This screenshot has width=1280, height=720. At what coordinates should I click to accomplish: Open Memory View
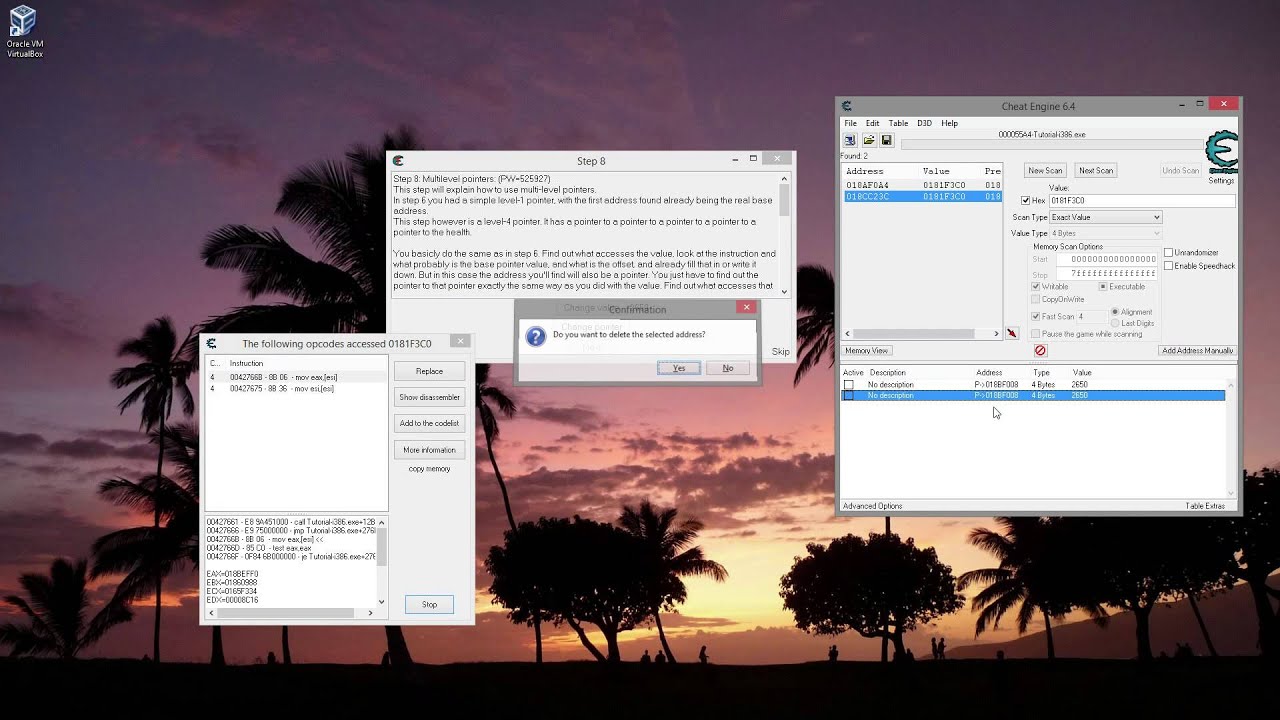pos(866,351)
